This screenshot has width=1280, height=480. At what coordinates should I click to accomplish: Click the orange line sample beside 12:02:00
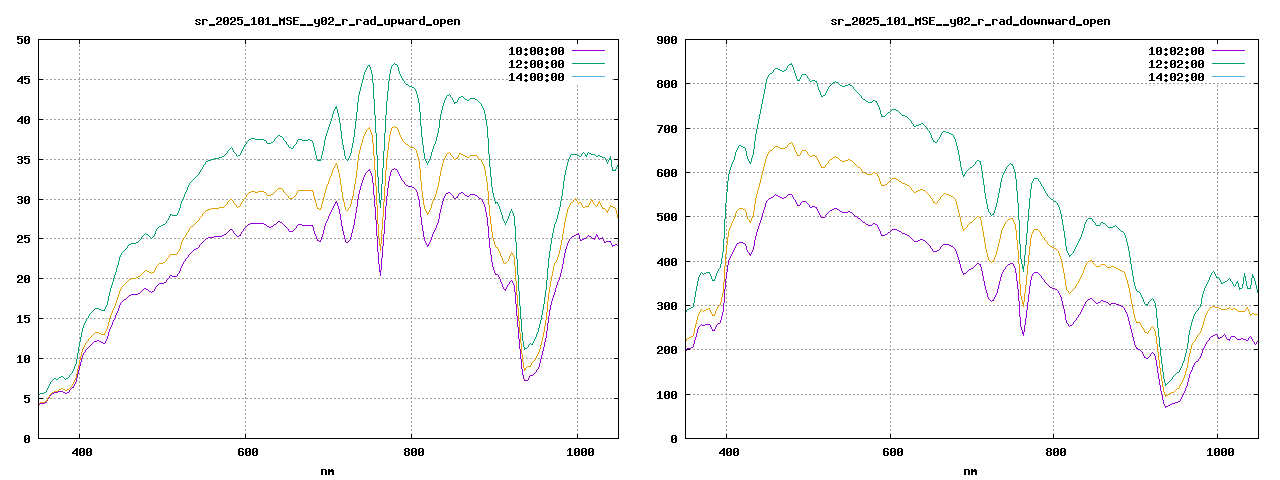coord(1229,63)
